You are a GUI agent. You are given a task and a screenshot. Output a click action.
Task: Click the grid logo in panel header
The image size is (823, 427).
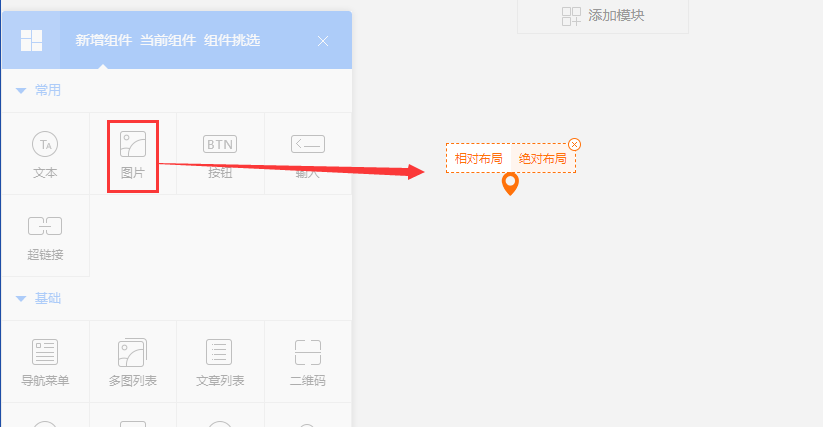point(31,41)
